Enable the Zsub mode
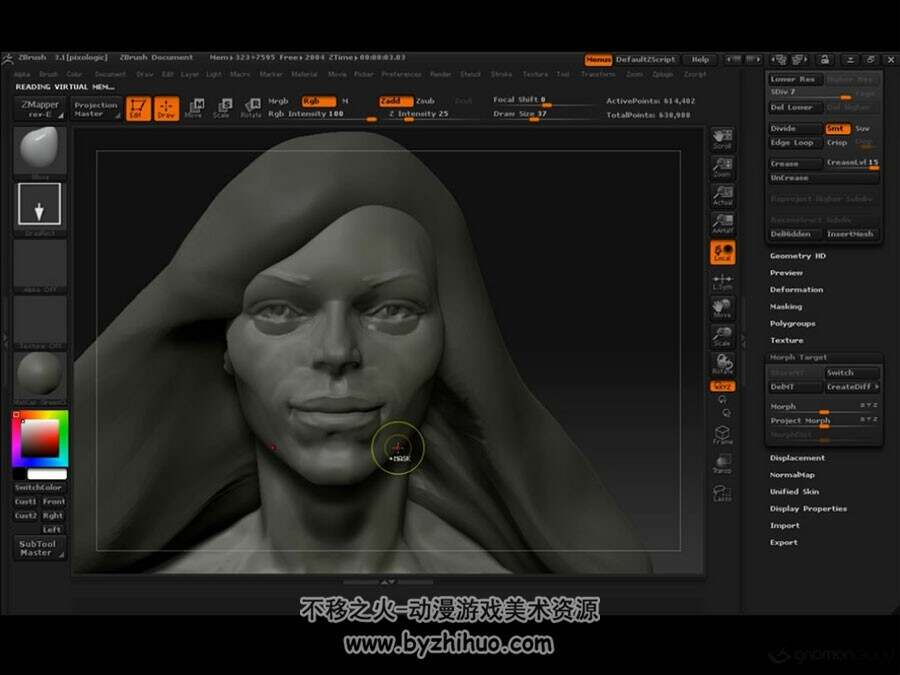This screenshot has width=900, height=675. (425, 101)
